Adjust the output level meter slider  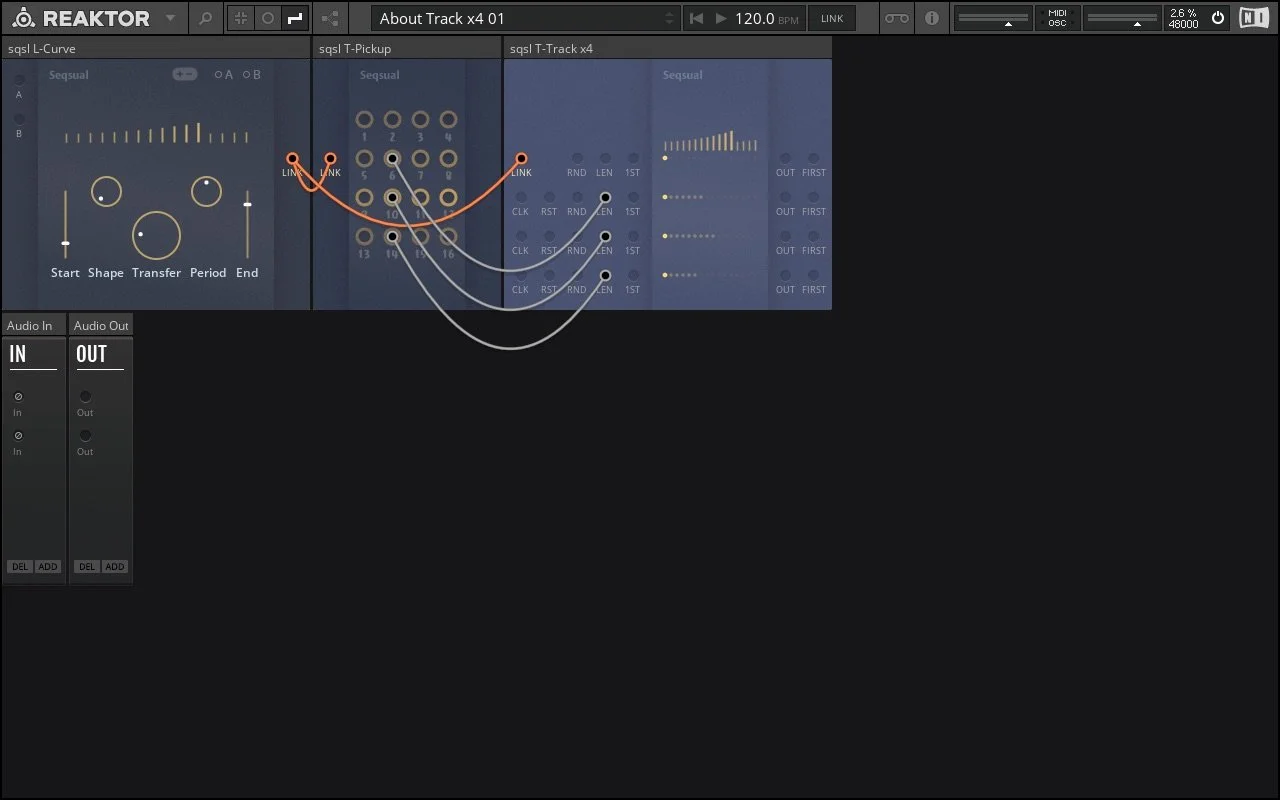click(1121, 18)
